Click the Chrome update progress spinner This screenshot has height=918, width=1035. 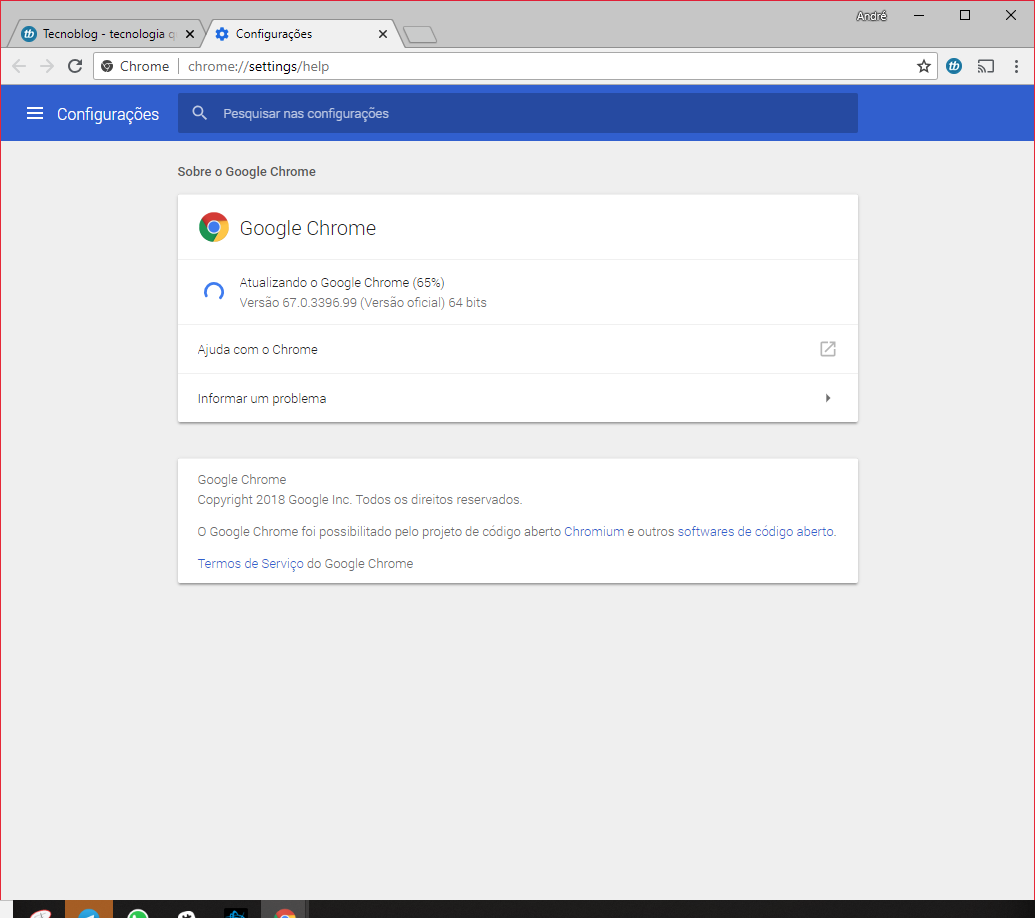click(x=213, y=290)
